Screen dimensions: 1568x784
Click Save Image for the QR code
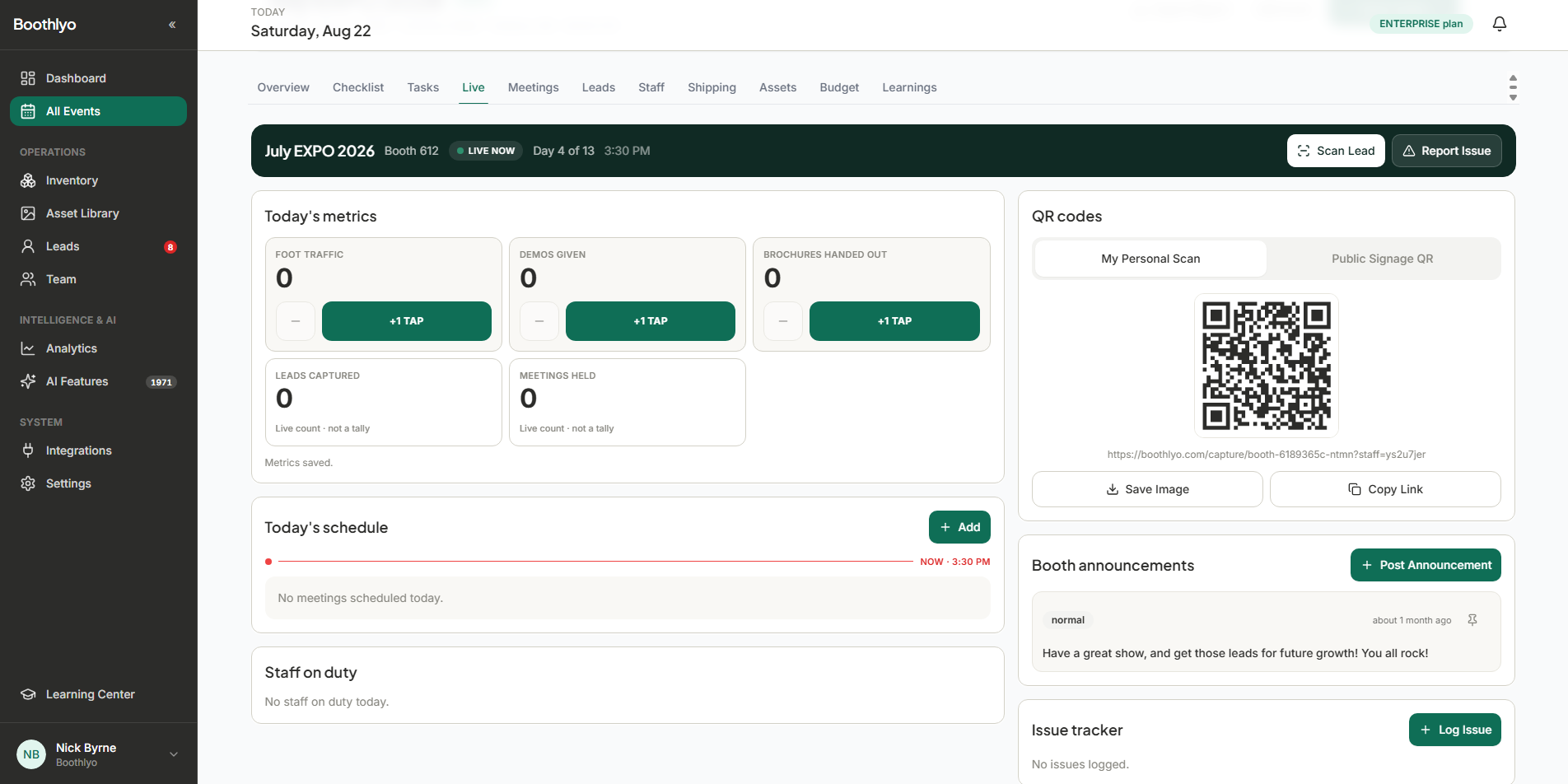tap(1147, 489)
